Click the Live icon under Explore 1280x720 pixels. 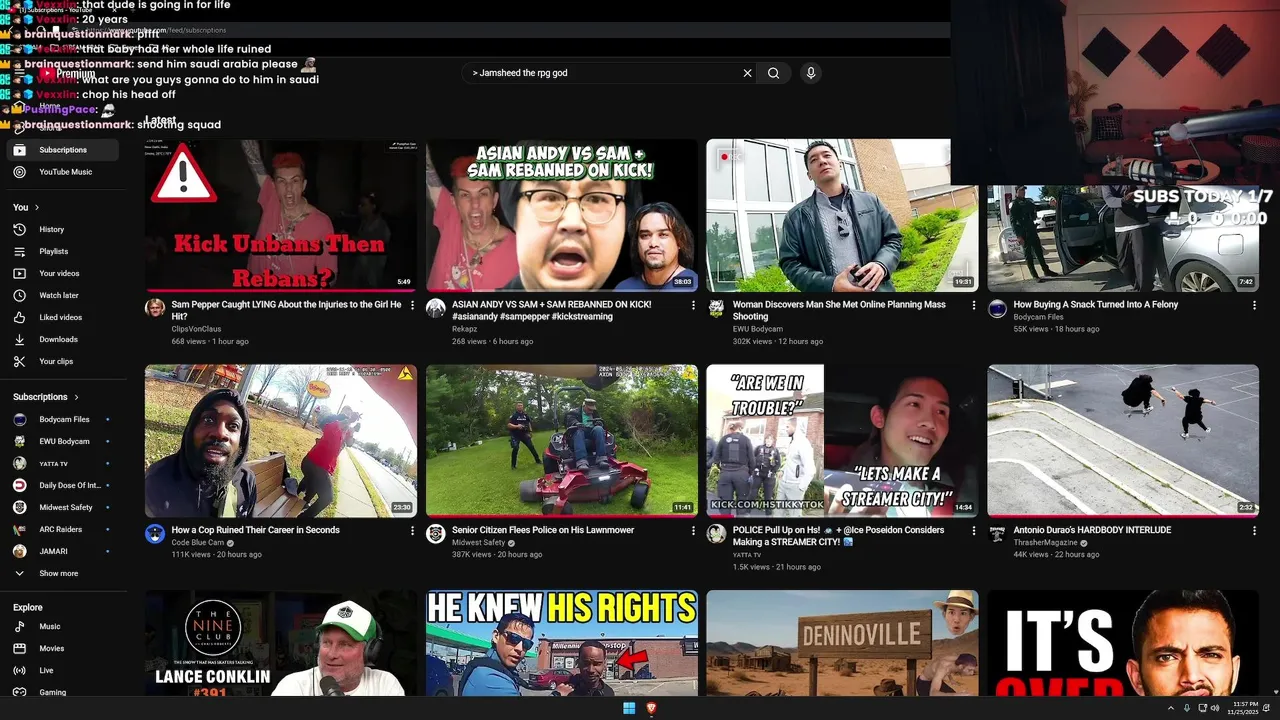(19, 671)
